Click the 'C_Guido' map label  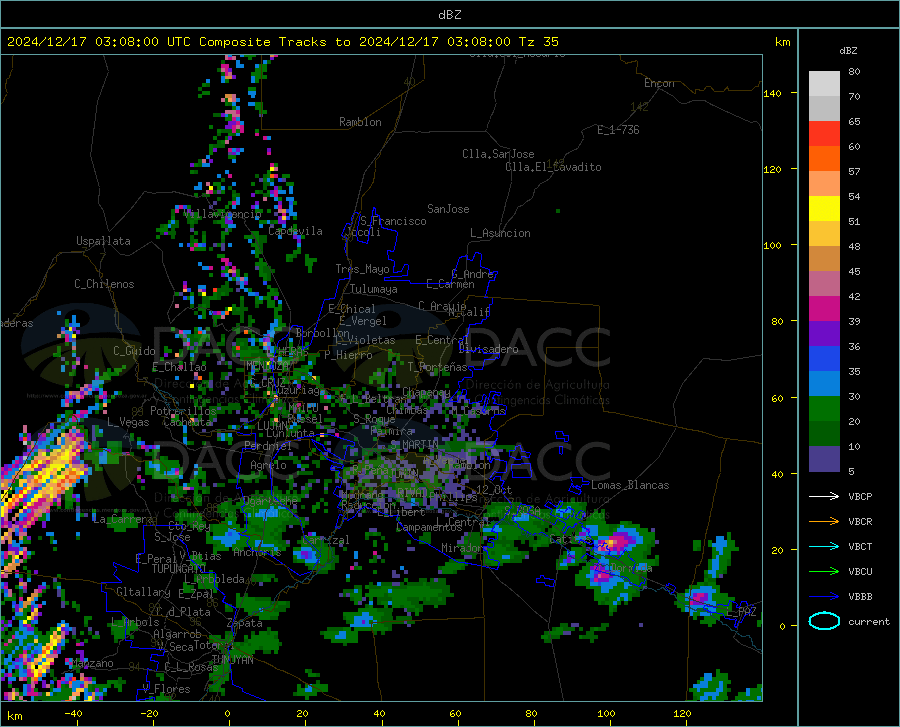[134, 351]
